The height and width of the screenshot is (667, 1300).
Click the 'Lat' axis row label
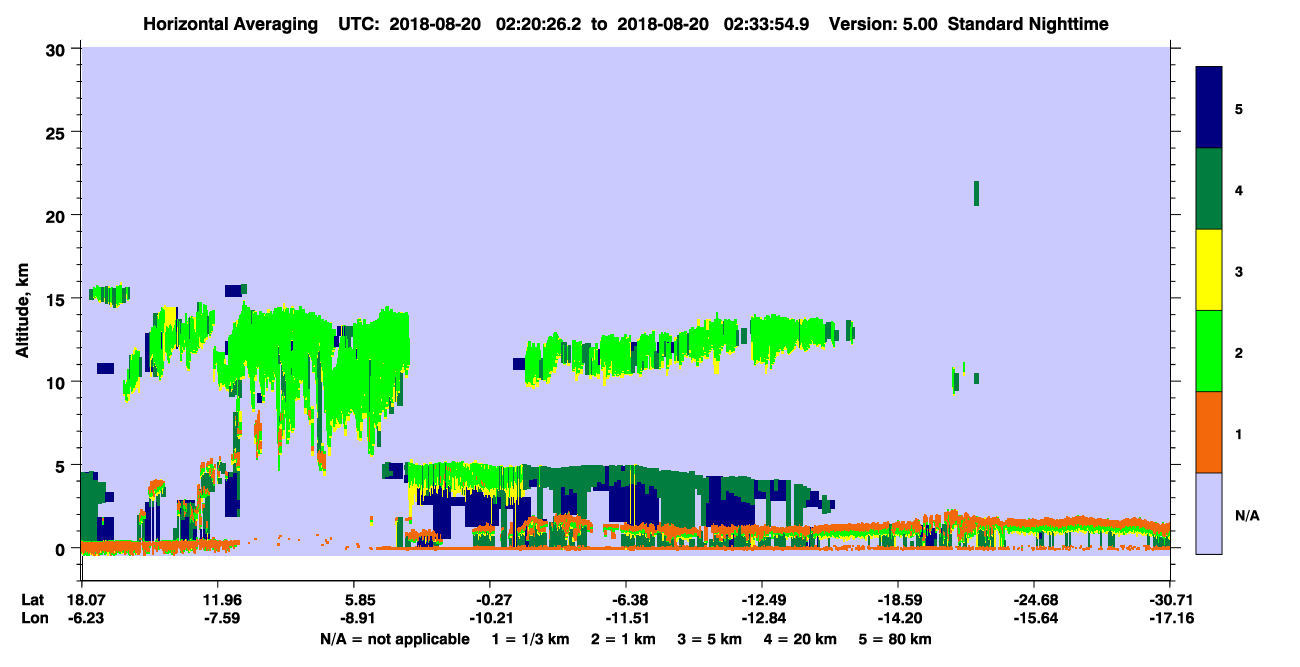click(33, 600)
